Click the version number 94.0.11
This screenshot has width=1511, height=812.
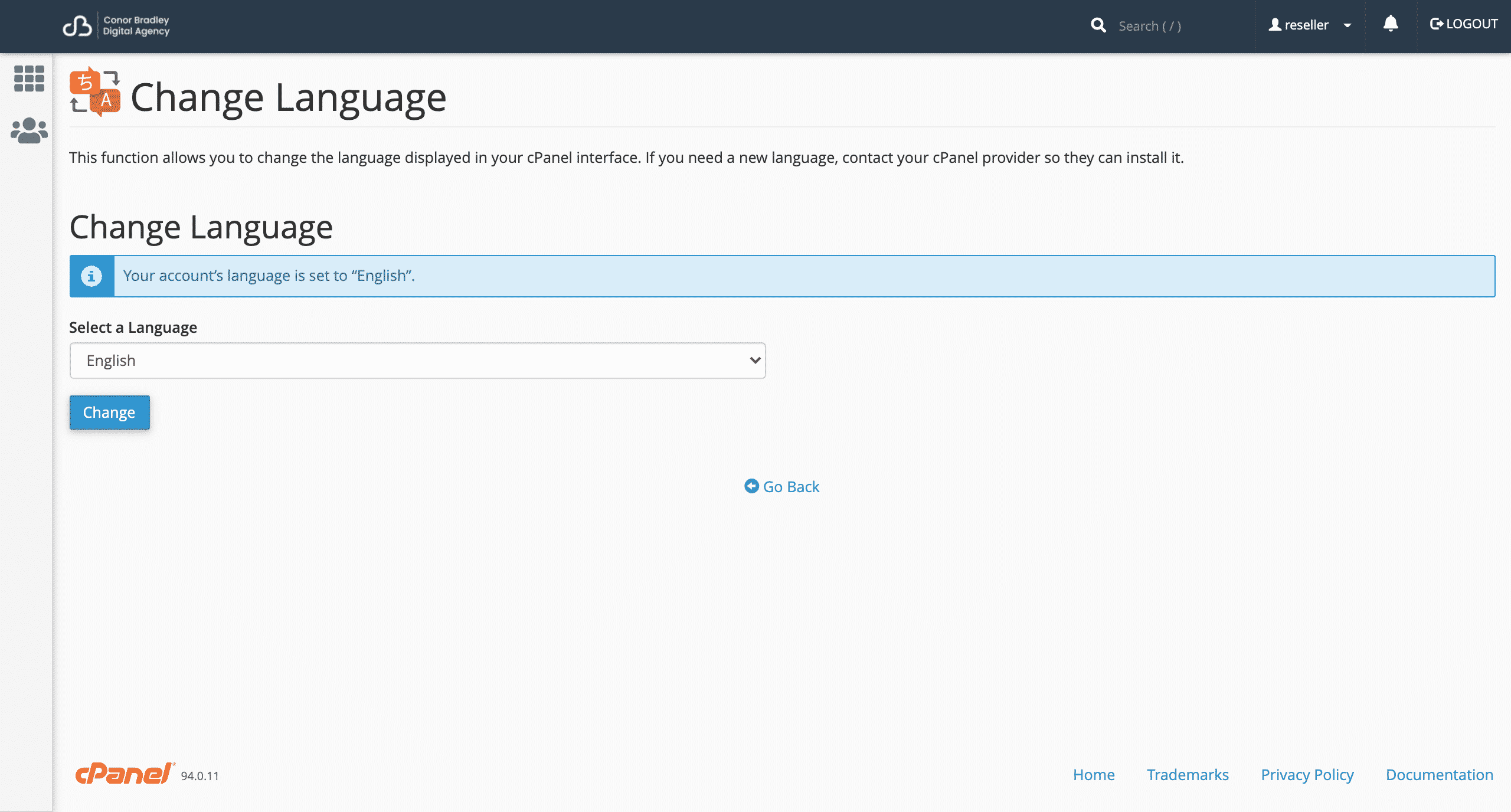[199, 776]
